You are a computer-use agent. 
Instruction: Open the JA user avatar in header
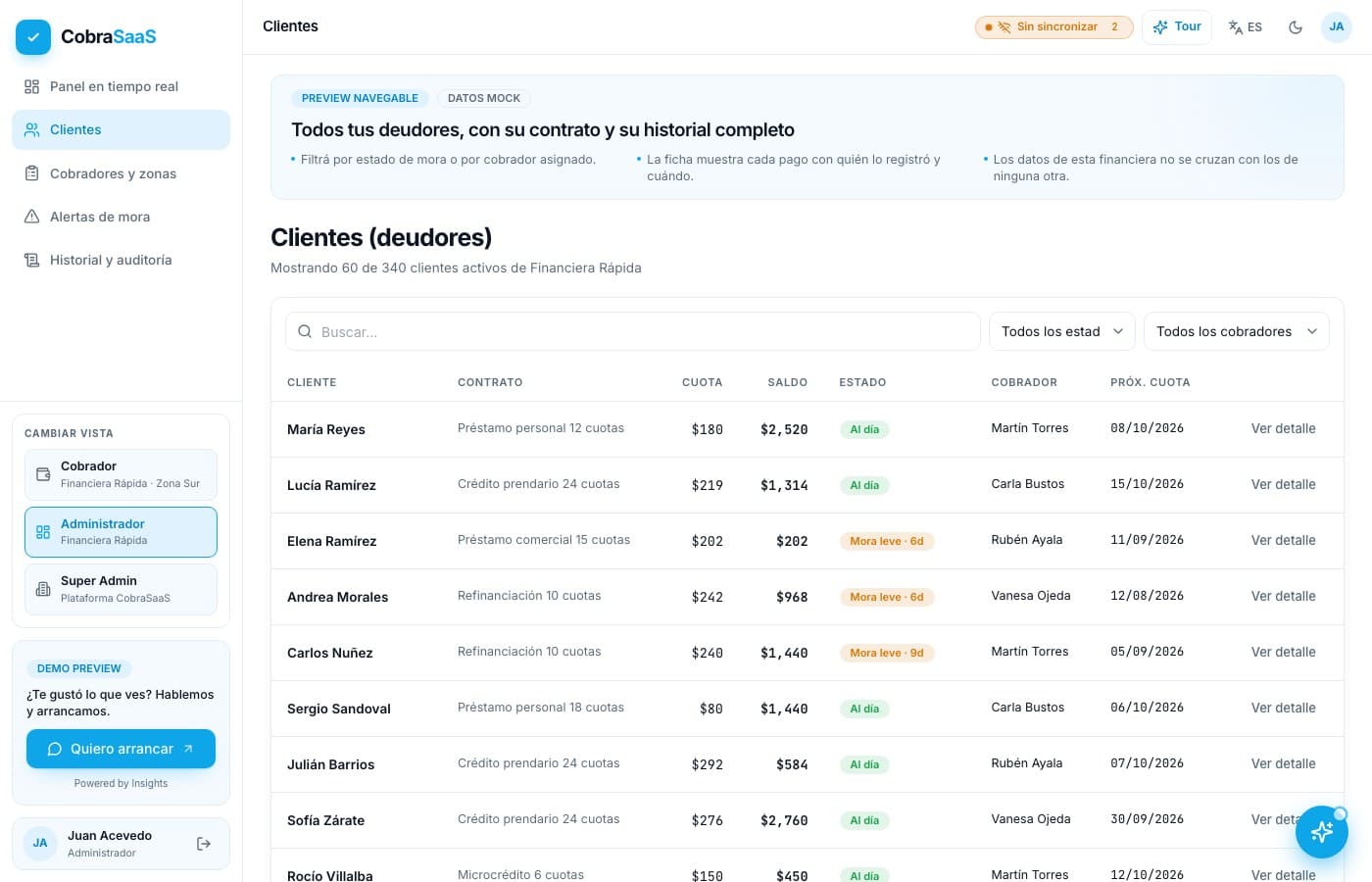1337,27
